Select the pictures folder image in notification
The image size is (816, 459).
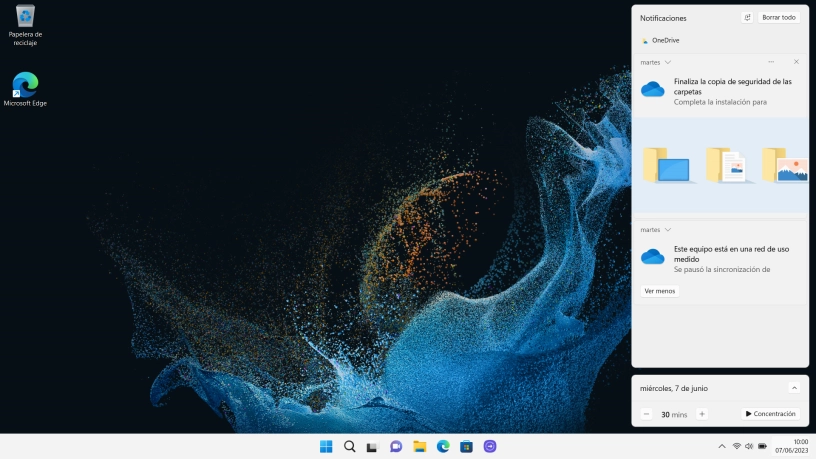785,164
